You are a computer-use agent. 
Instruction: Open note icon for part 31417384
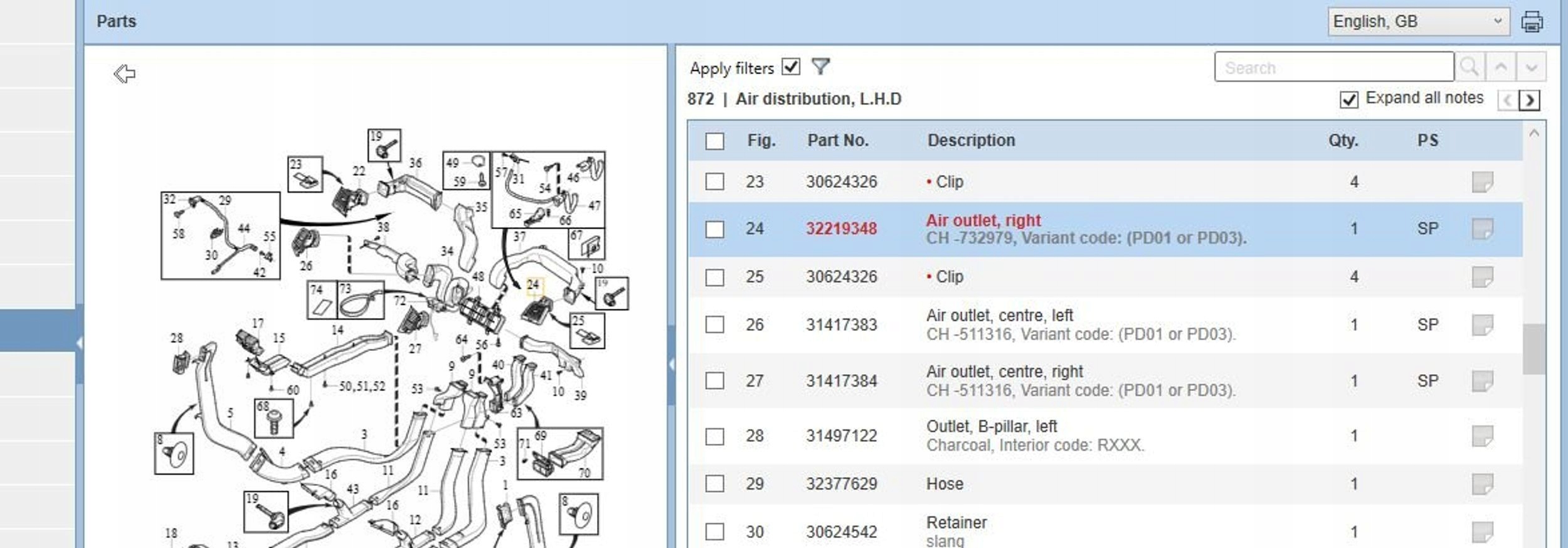point(1483,381)
